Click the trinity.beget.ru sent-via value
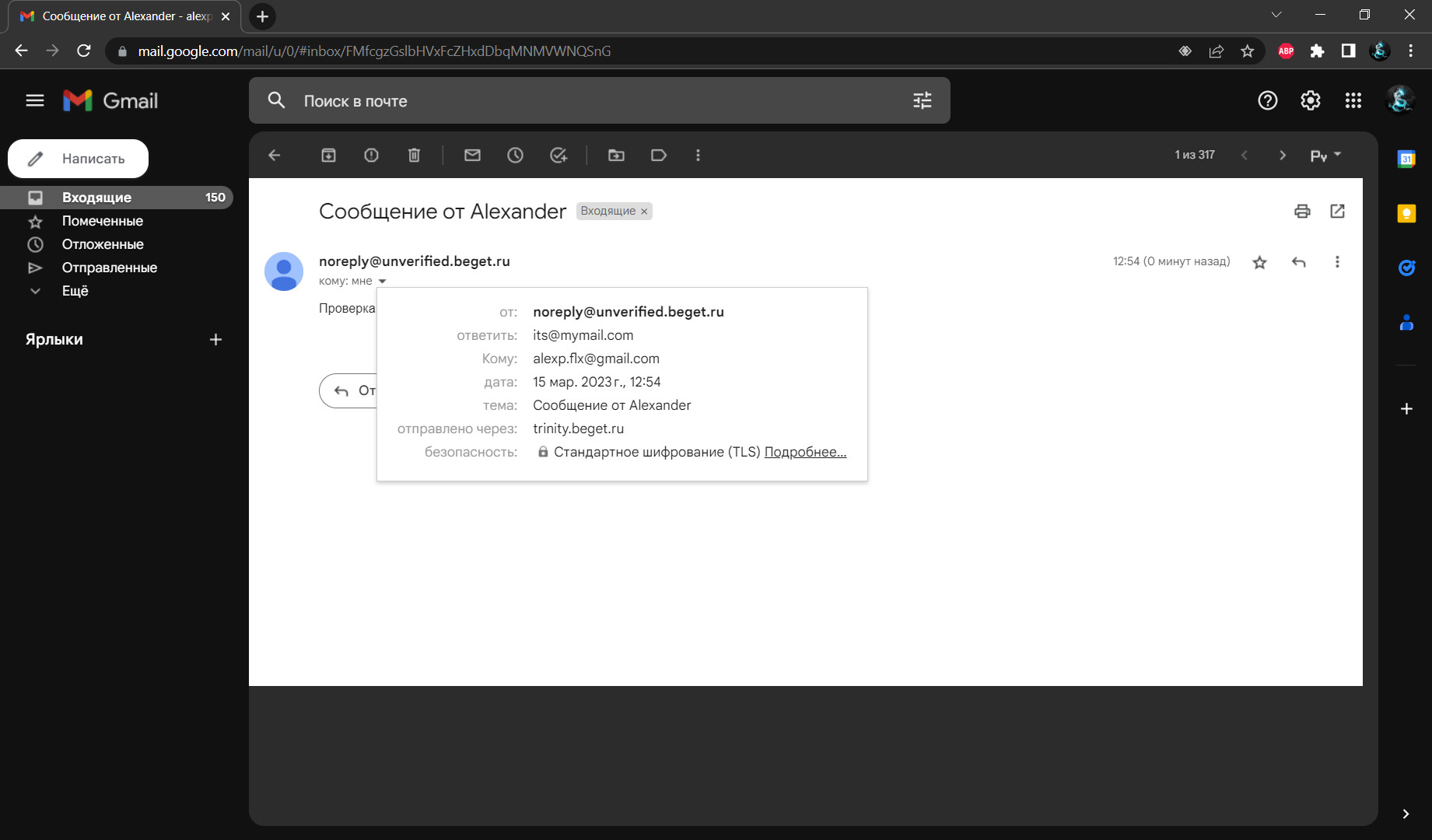This screenshot has height=840, width=1432. pyautogui.click(x=578, y=429)
